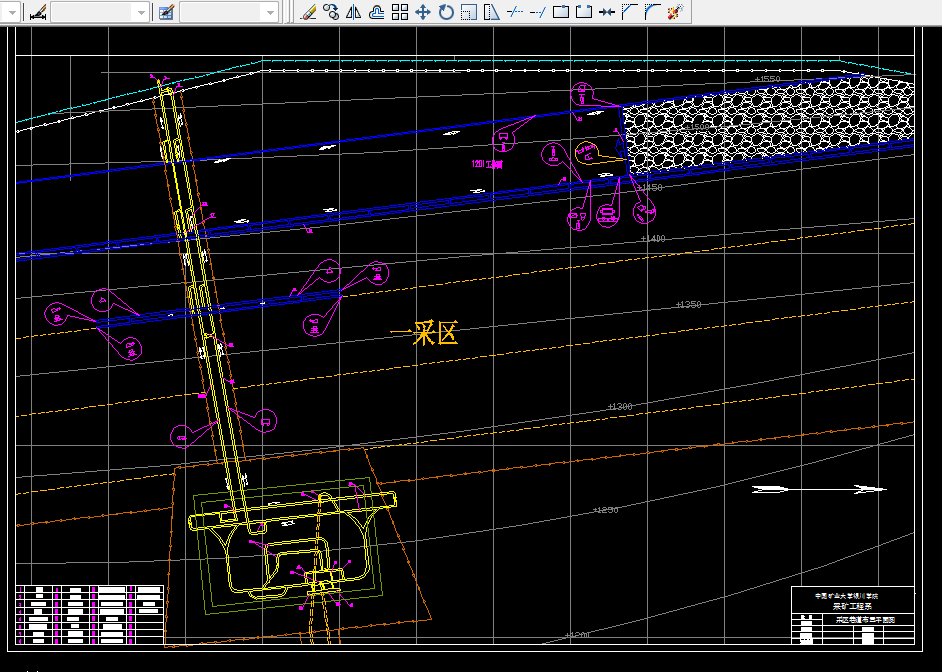Select the Extend tool
Viewport: 942px width, 672px height.
538,11
